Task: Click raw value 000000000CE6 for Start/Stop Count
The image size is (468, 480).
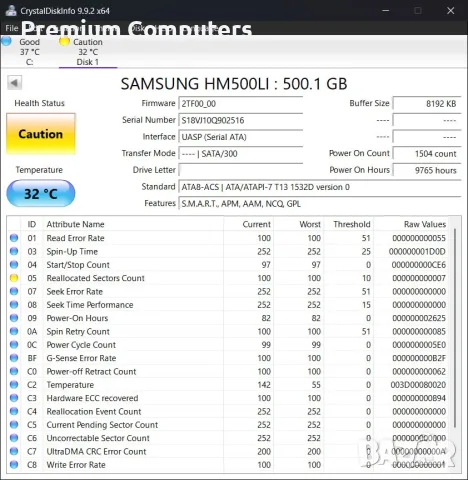Action: (x=419, y=265)
